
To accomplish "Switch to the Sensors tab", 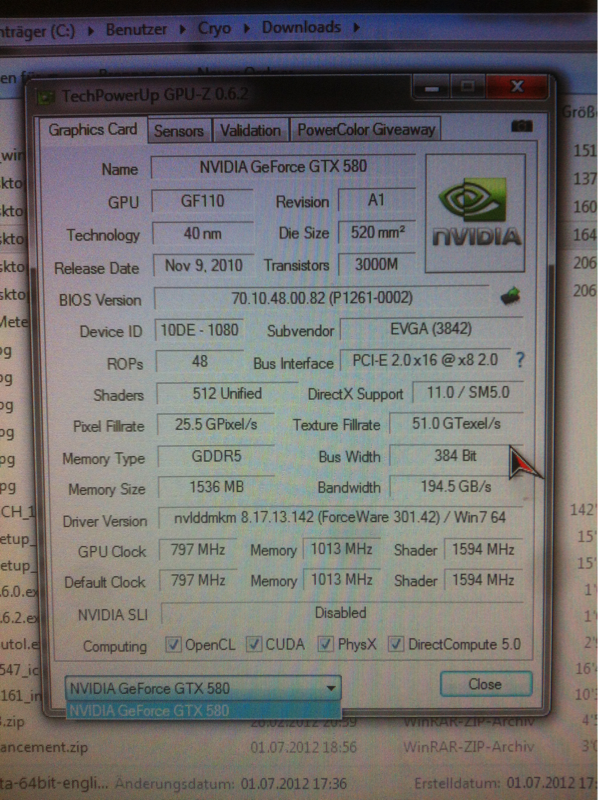I will pyautogui.click(x=179, y=131).
